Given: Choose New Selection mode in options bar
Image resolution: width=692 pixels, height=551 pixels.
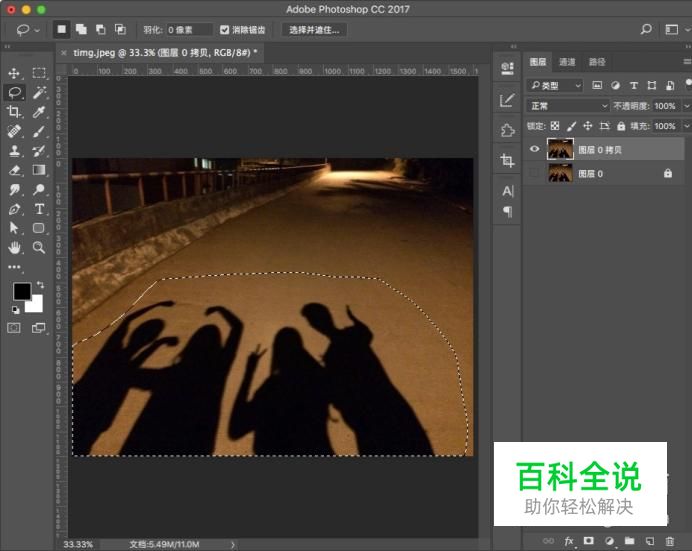Looking at the screenshot, I should (x=61, y=30).
